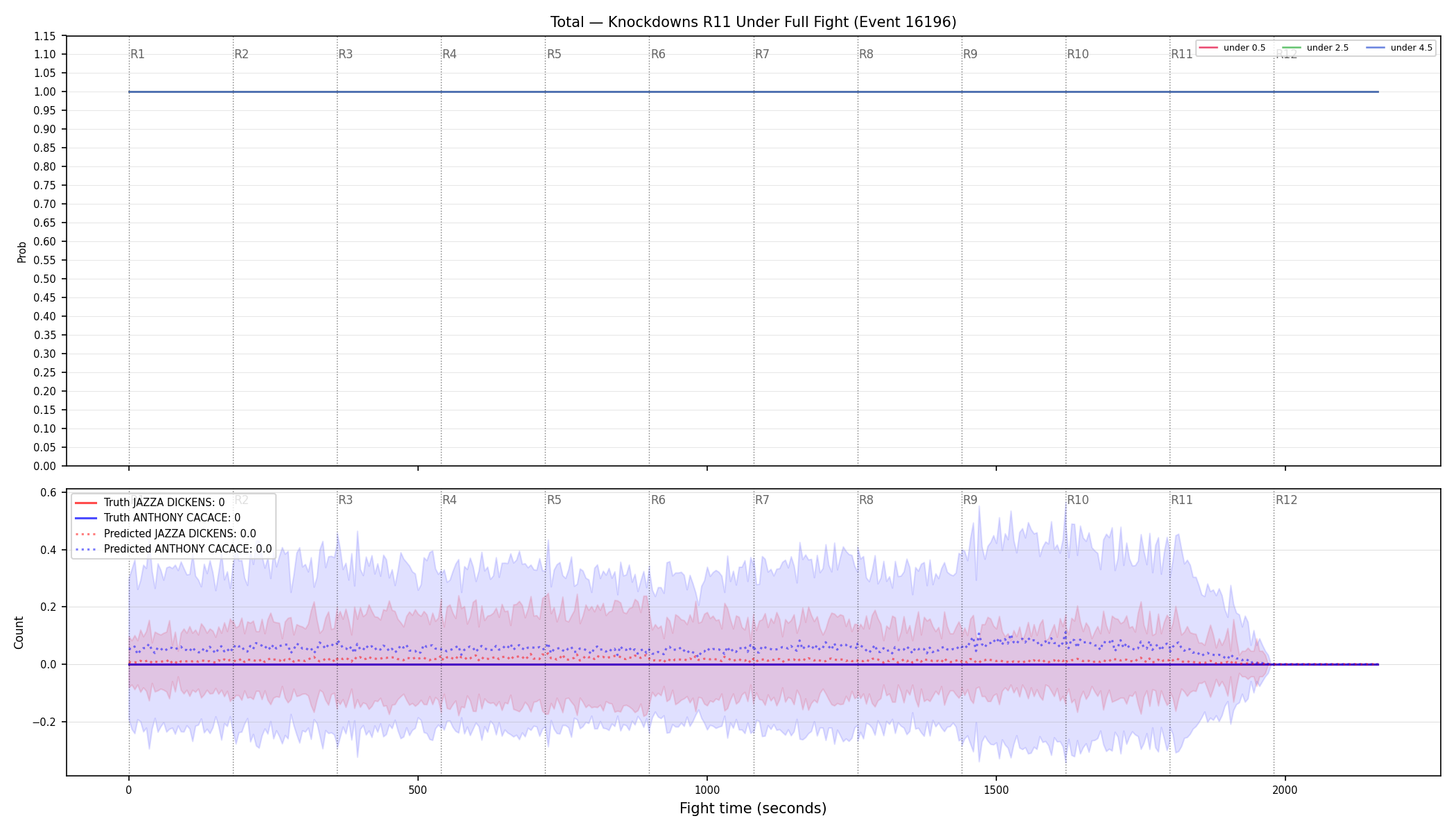Click the 1500 tick on the fight time axis
This screenshot has height=832, width=1456.
click(996, 790)
